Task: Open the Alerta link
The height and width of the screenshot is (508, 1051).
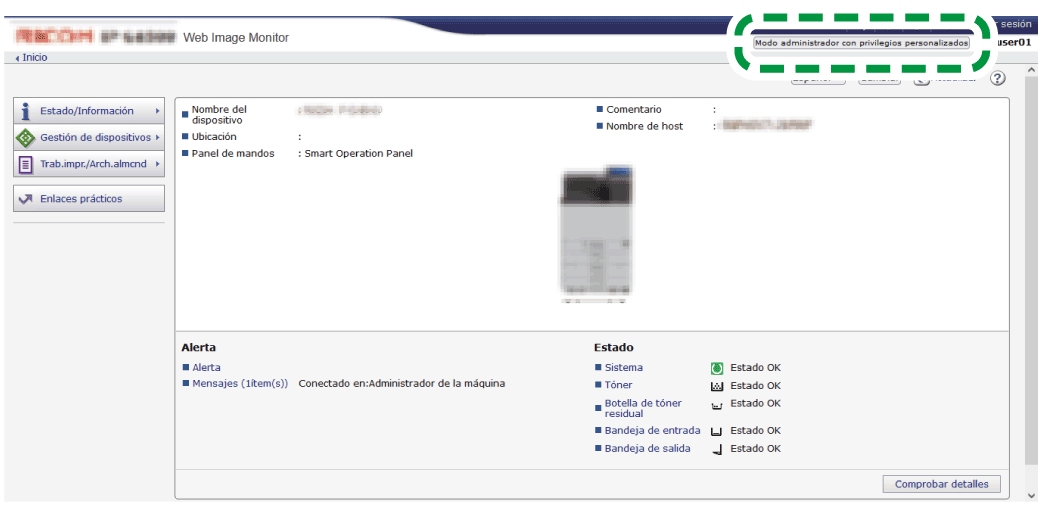Action: [x=206, y=368]
